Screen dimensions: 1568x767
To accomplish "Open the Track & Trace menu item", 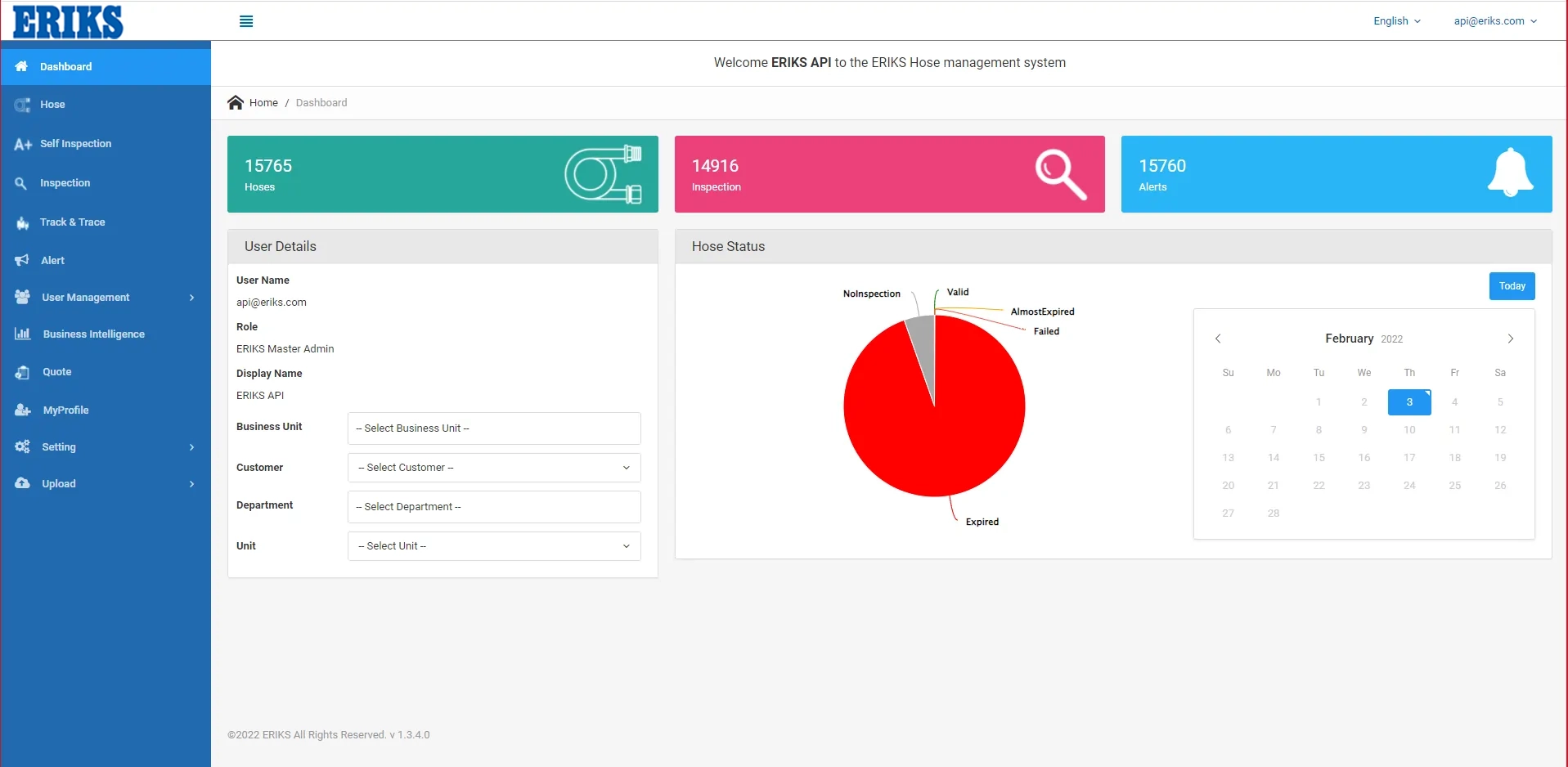I will 106,222.
